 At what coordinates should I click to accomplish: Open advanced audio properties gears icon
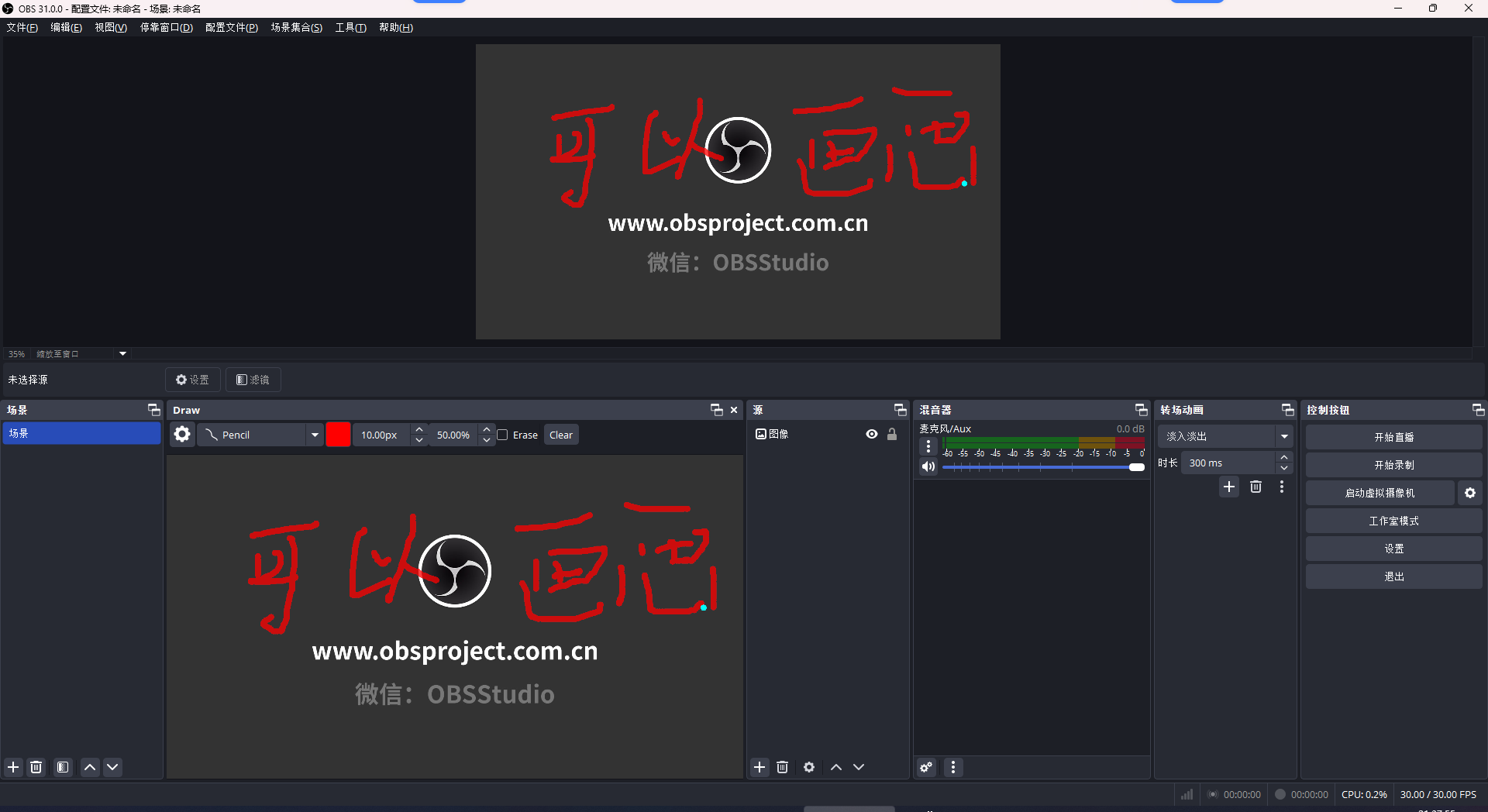[x=926, y=767]
